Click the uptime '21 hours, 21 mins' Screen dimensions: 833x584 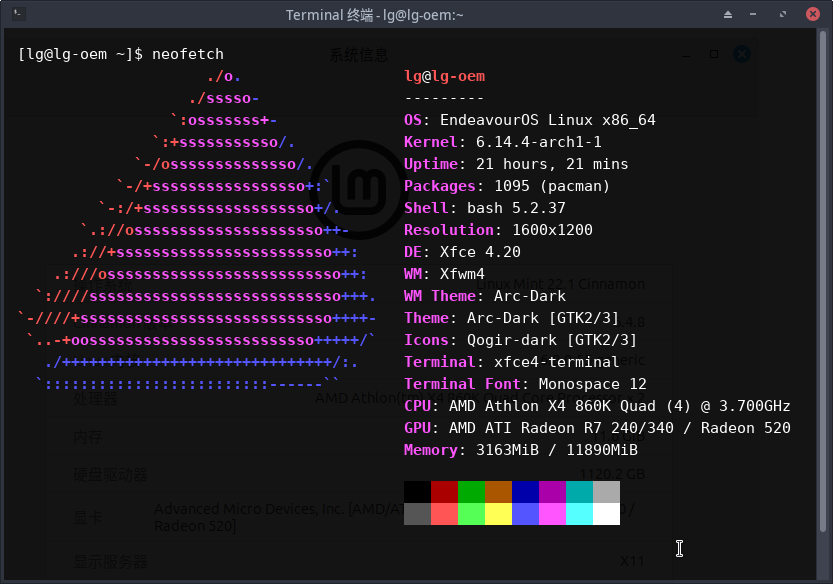point(552,164)
